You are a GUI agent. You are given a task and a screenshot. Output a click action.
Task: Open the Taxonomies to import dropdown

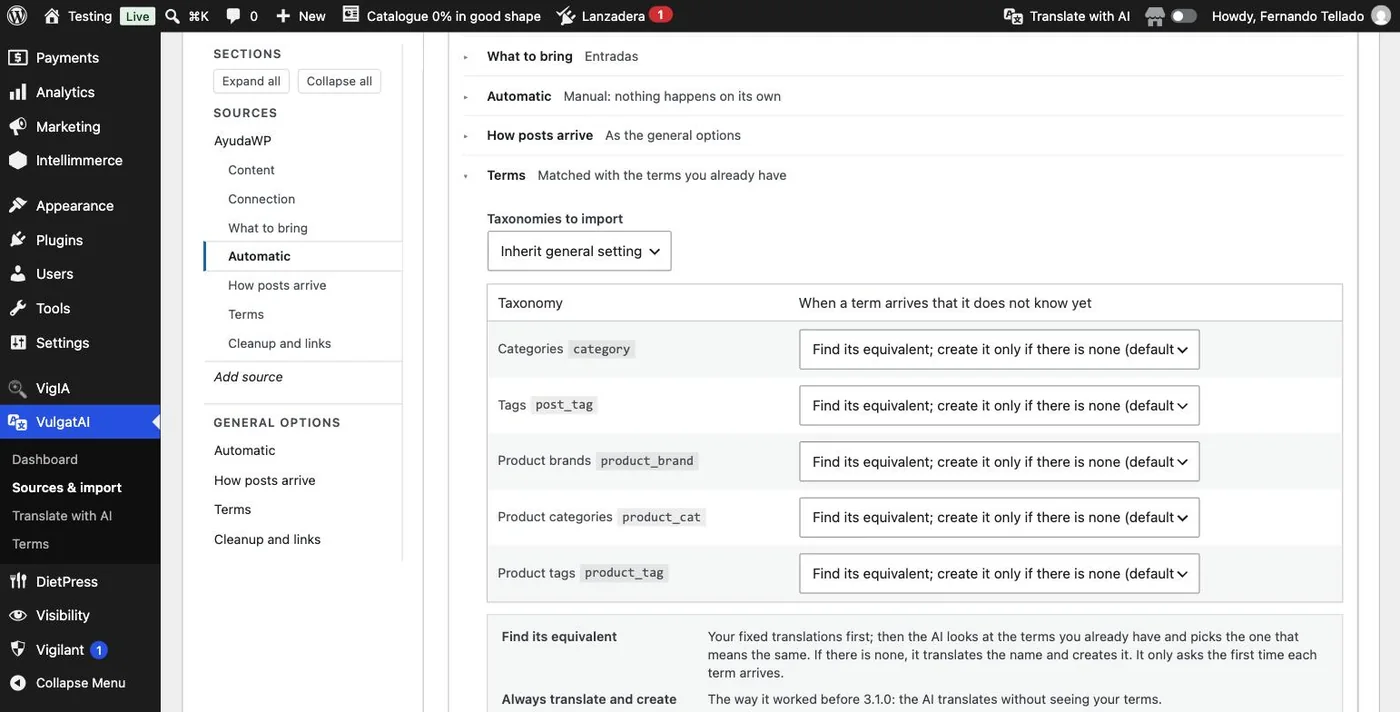click(x=579, y=251)
